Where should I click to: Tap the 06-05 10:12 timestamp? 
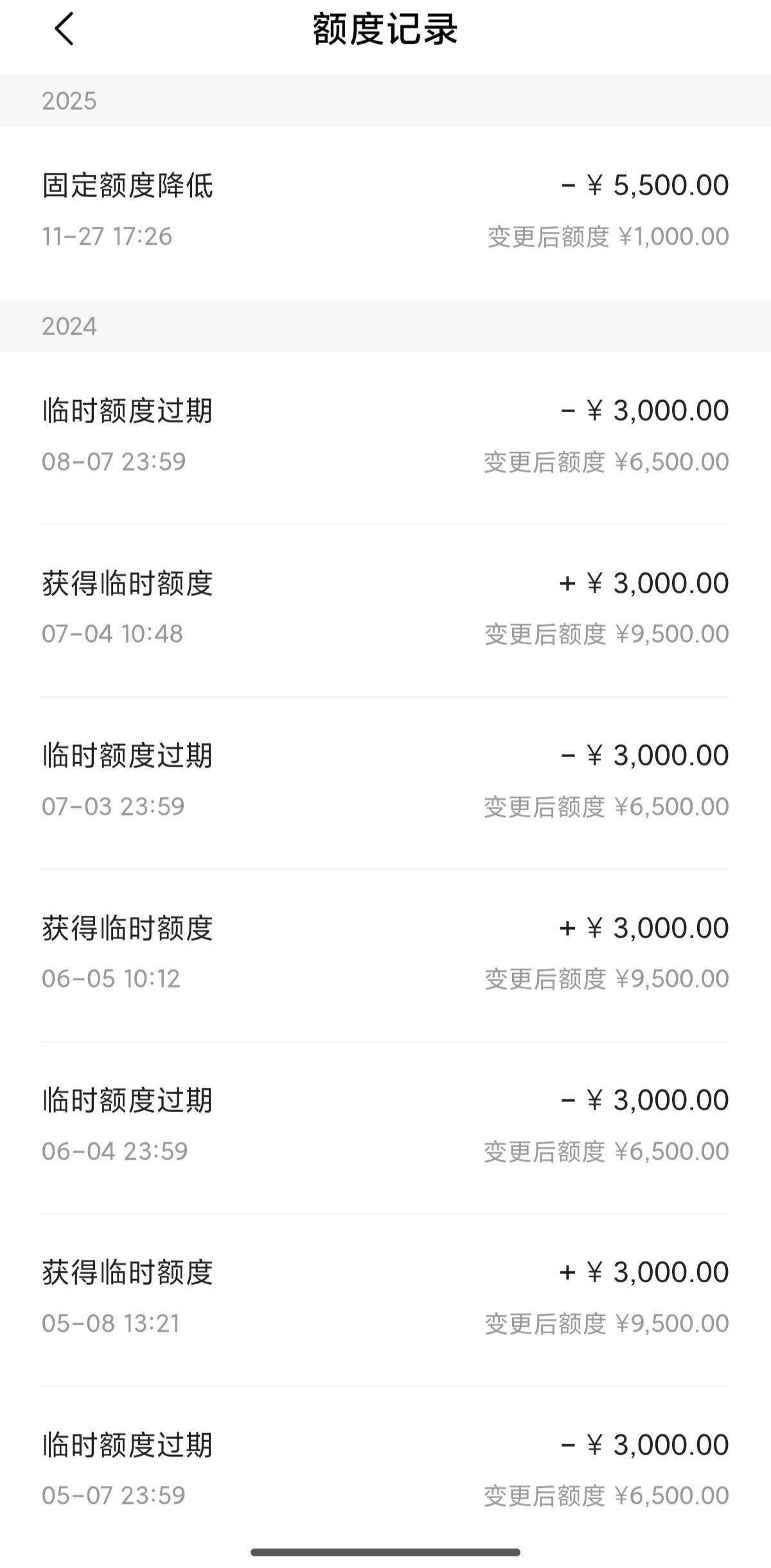pyautogui.click(x=111, y=979)
